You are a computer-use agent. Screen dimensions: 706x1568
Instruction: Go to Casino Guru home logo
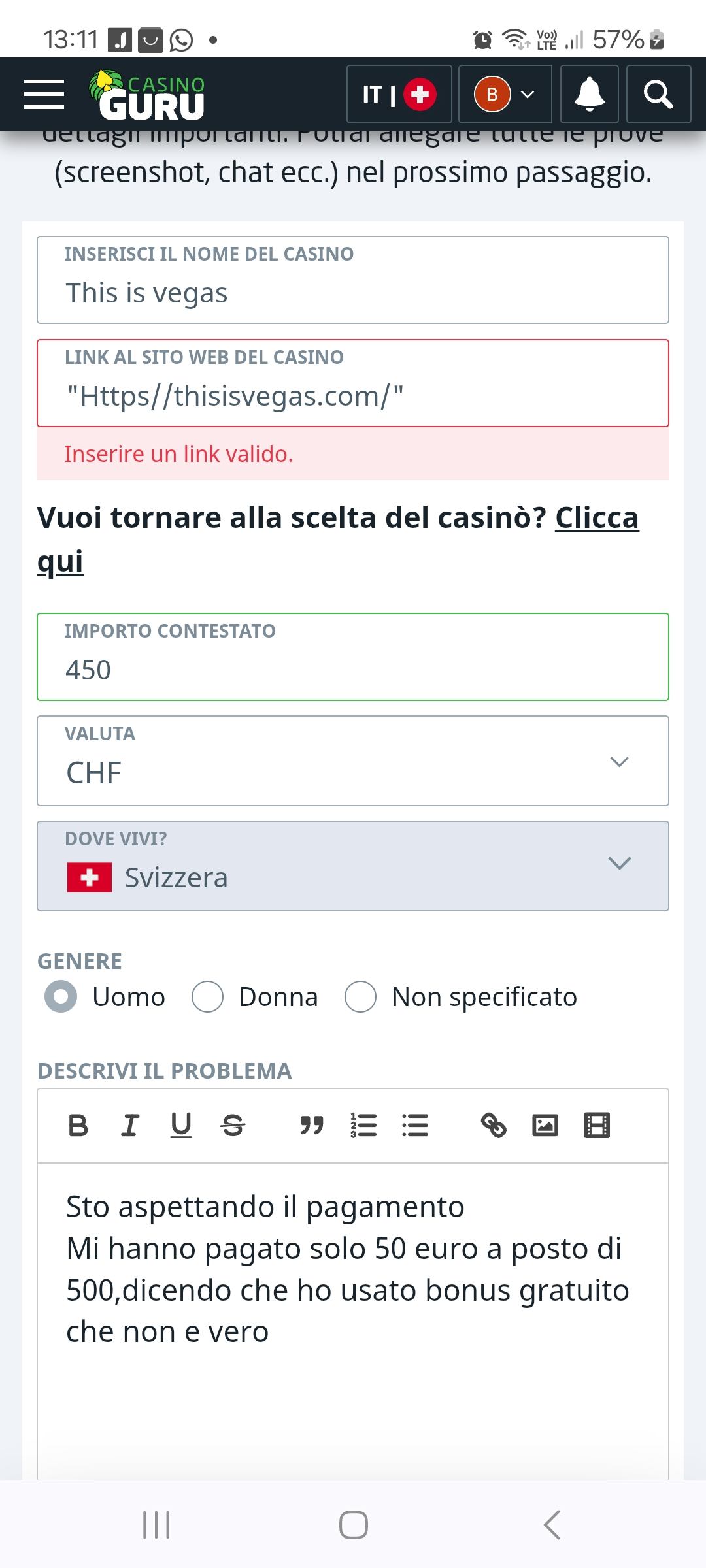pyautogui.click(x=148, y=96)
